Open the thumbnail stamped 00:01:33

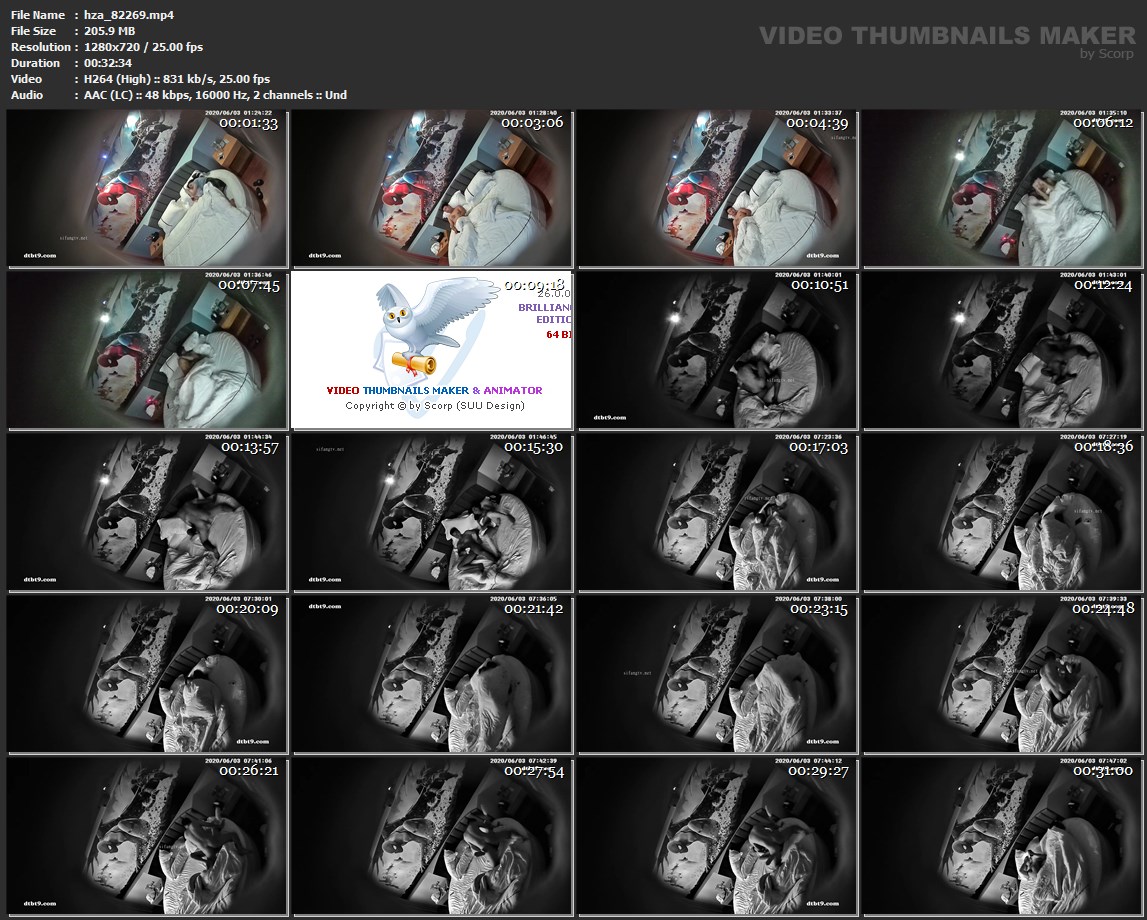(147, 189)
